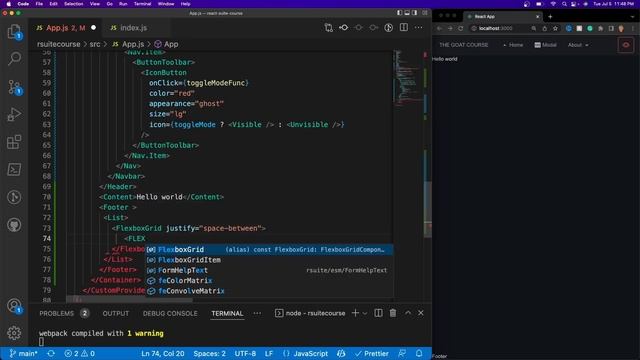The height and width of the screenshot is (360, 640).
Task: Select the feConvolveMatrix autocomplete suggestion
Action: tap(269, 291)
